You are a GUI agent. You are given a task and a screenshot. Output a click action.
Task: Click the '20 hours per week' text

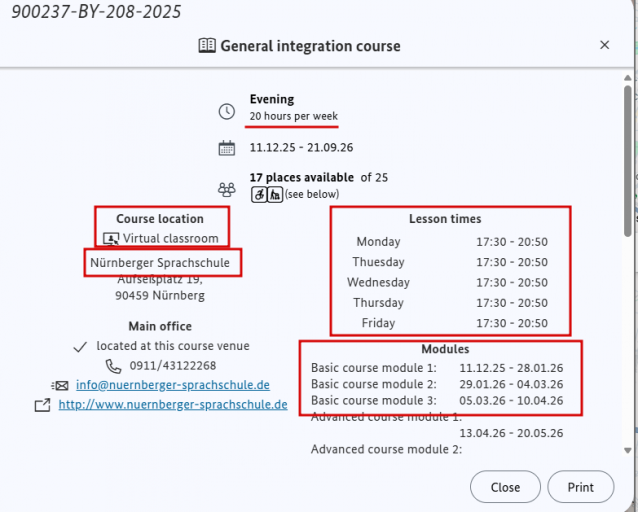pyautogui.click(x=294, y=116)
